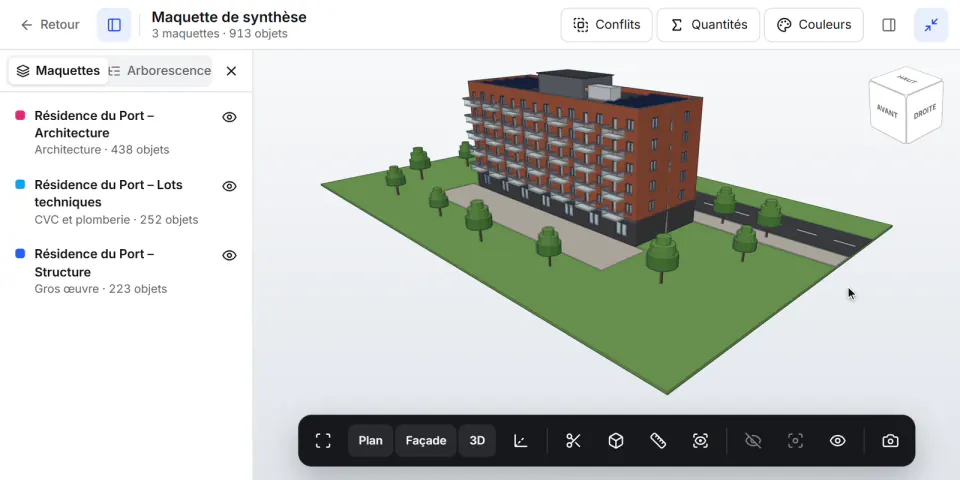Close the models side panel
This screenshot has width=960, height=480.
pos(231,71)
